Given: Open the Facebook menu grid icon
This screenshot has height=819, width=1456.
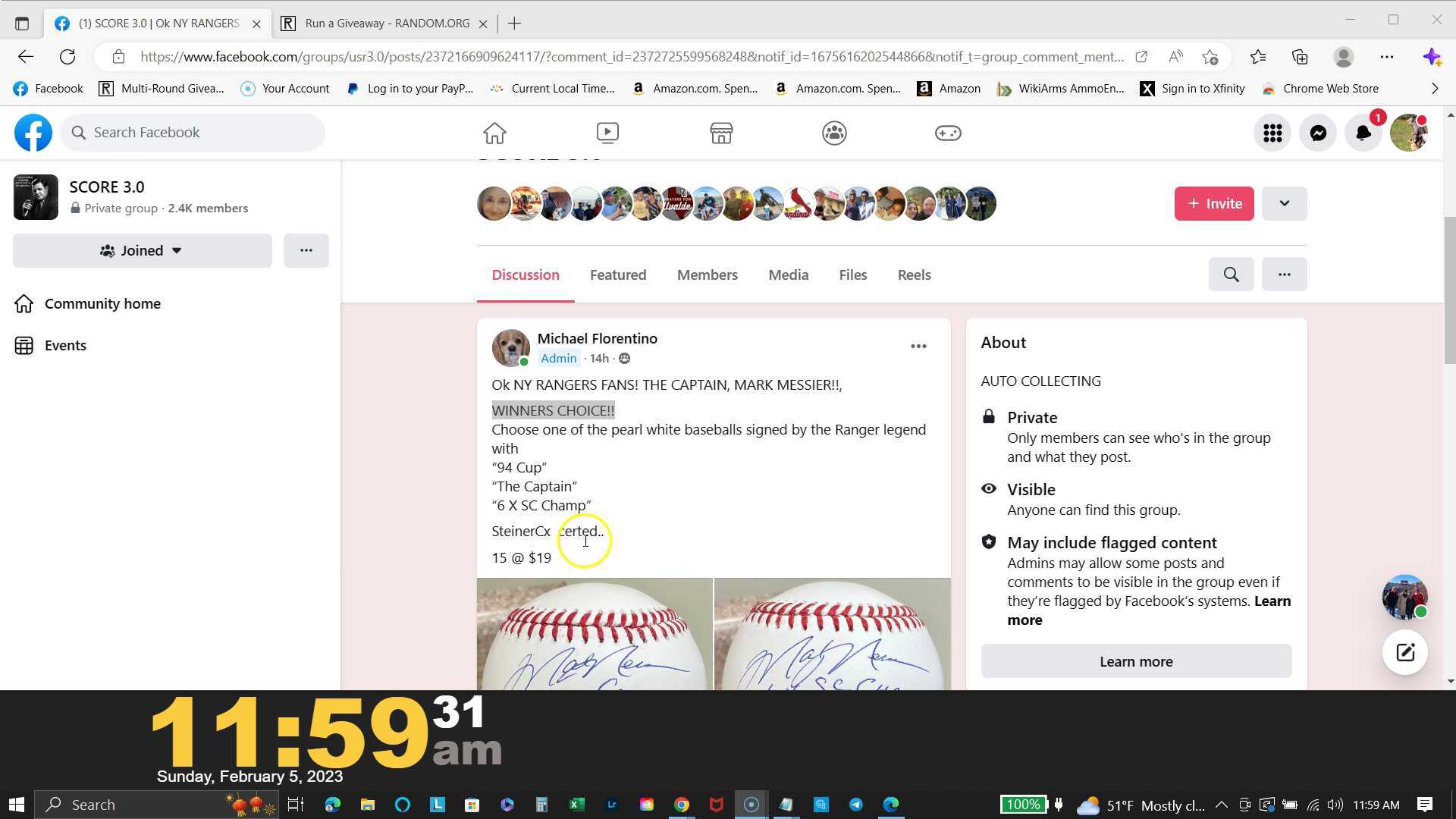Looking at the screenshot, I should click(x=1272, y=133).
